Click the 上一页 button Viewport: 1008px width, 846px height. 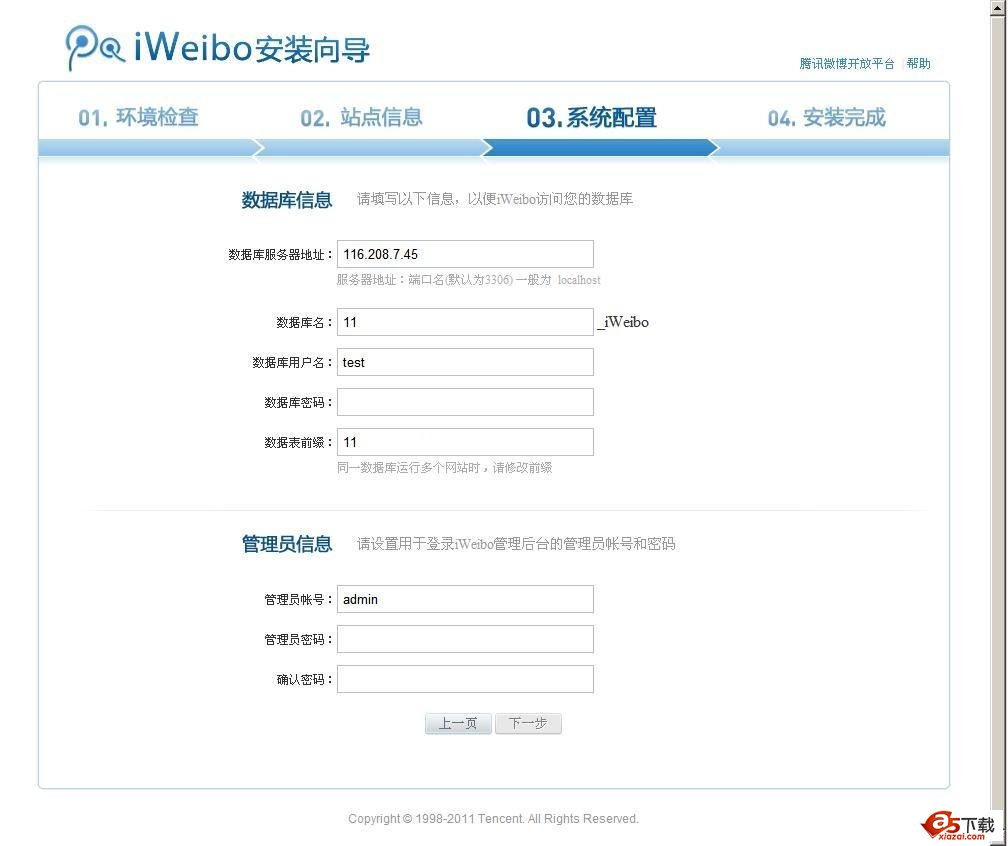[x=458, y=724]
